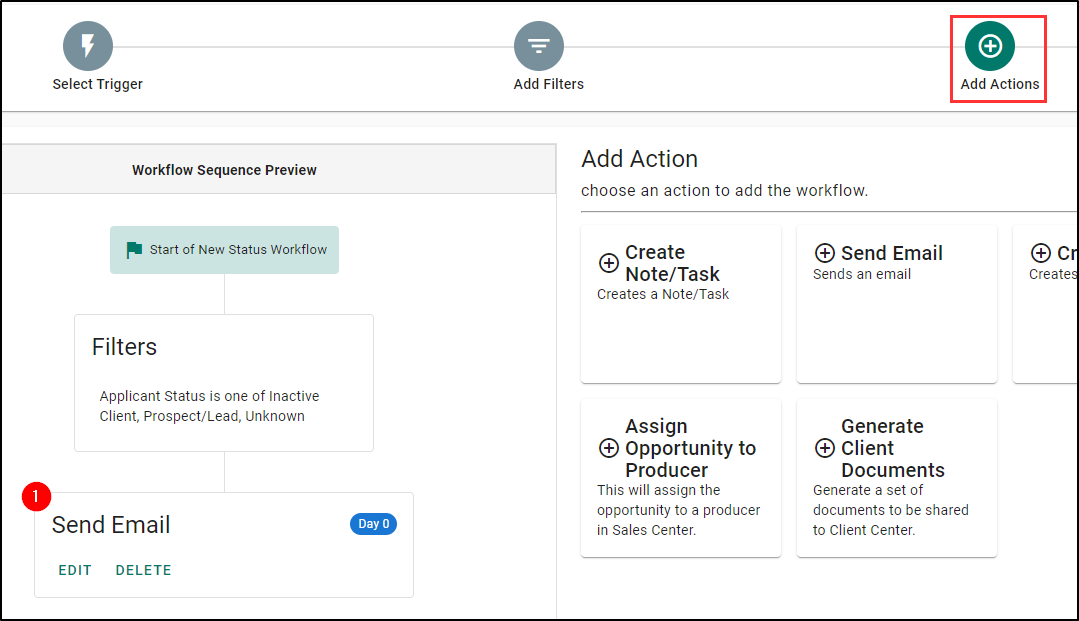Click the Add Actions plus circle icon

click(x=989, y=46)
